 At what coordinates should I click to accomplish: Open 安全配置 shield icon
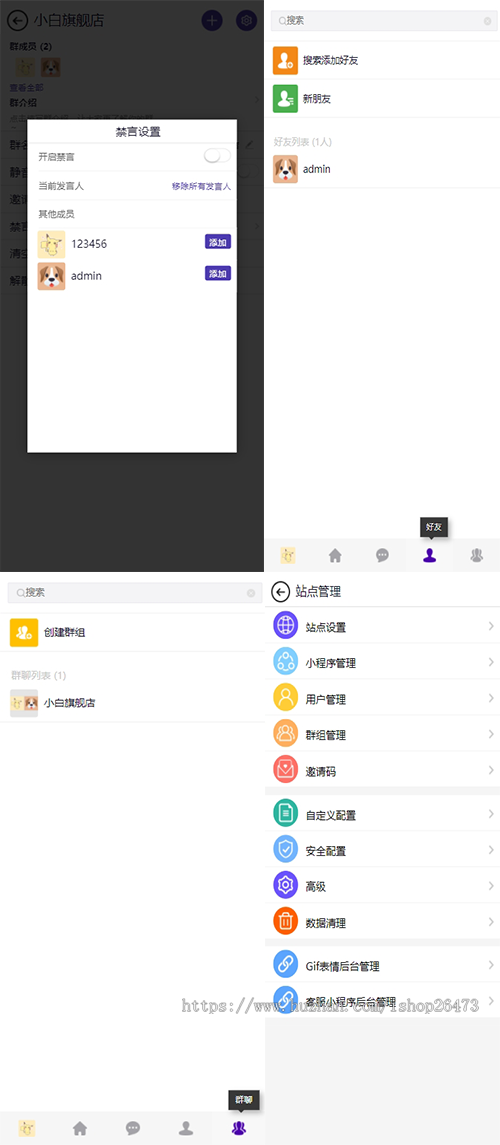pyautogui.click(x=285, y=849)
